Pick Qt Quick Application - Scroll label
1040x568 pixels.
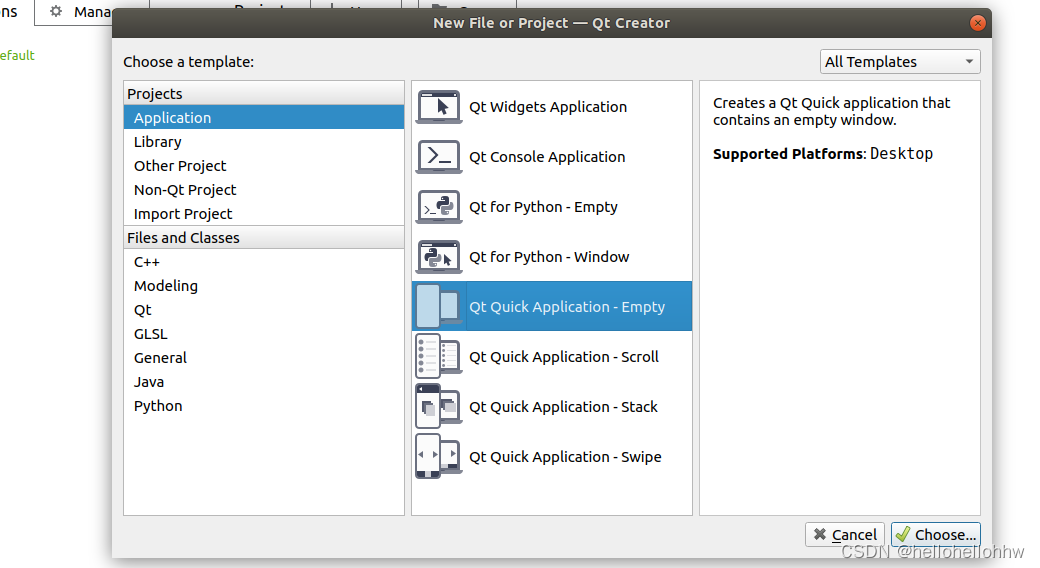pyautogui.click(x=564, y=356)
